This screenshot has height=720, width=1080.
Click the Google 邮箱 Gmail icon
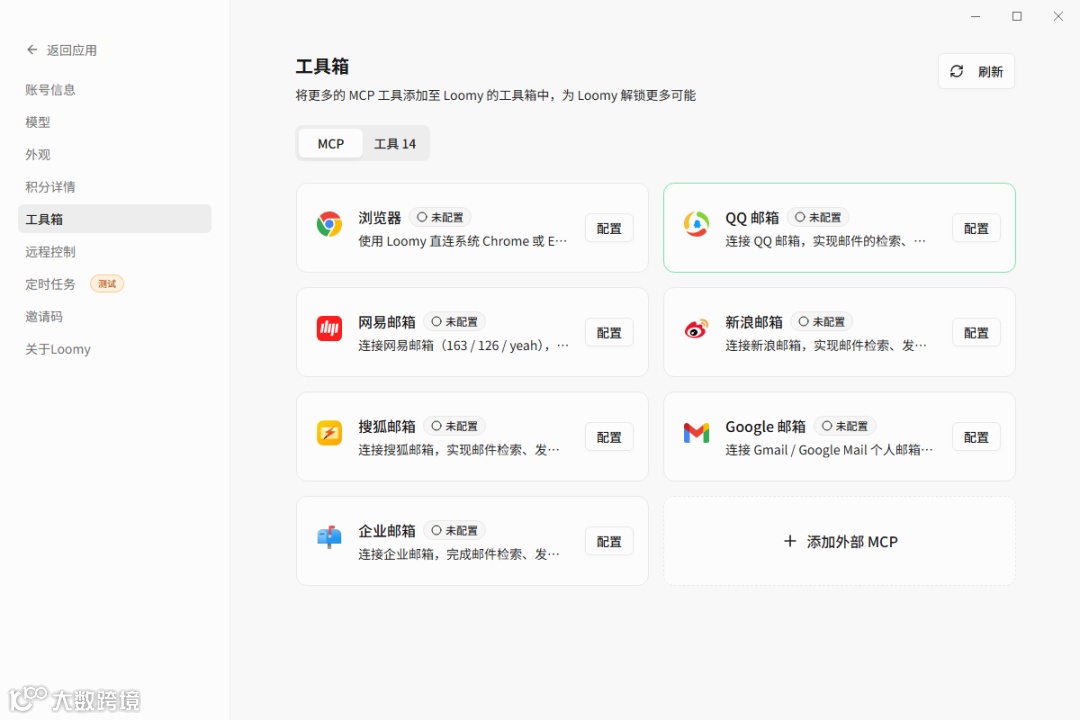(x=696, y=433)
